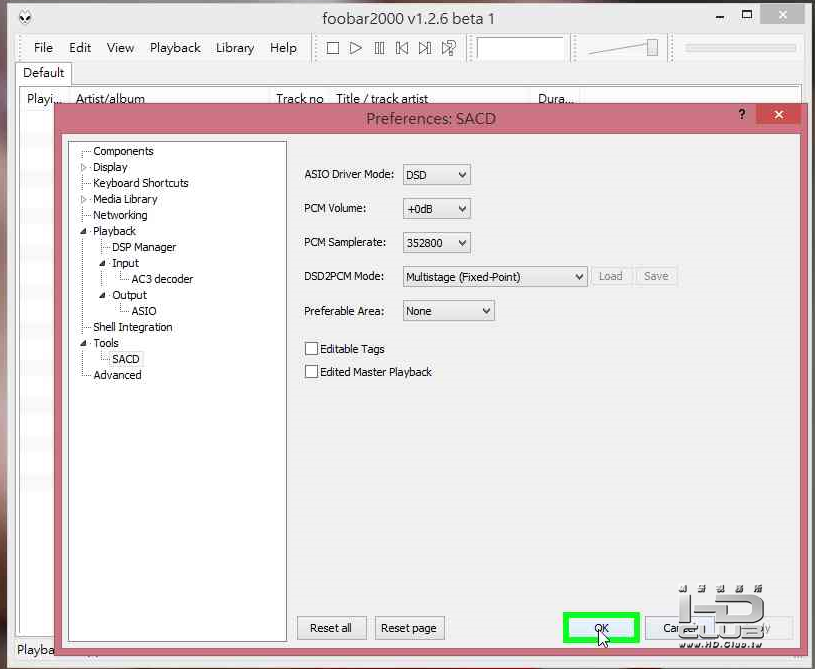Collapse the Input tree node

(102, 263)
